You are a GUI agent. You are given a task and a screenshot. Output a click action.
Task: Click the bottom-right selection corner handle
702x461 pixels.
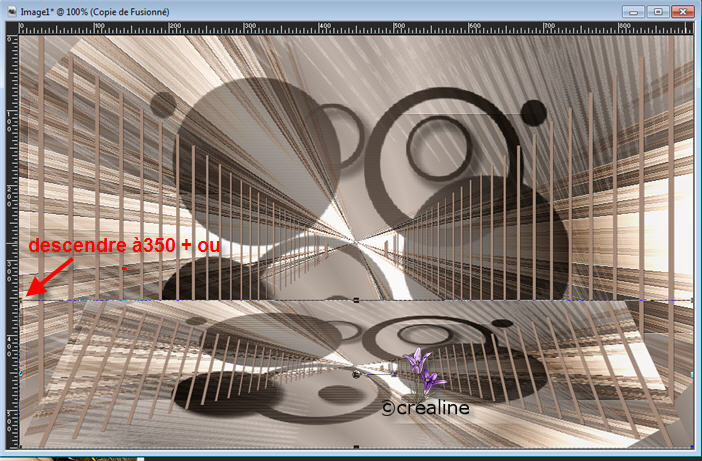(692, 447)
